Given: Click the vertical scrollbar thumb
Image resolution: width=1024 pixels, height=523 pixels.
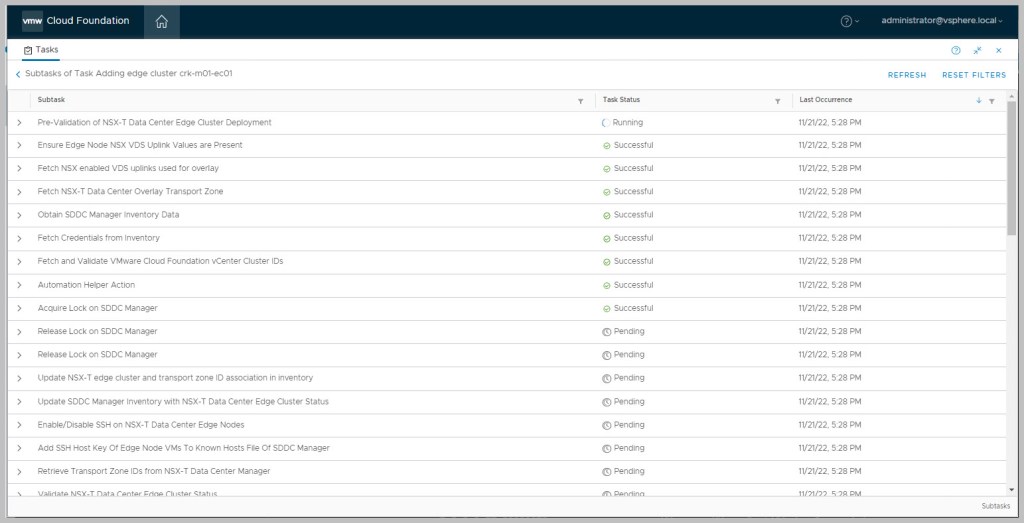Looking at the screenshot, I should click(1012, 168).
